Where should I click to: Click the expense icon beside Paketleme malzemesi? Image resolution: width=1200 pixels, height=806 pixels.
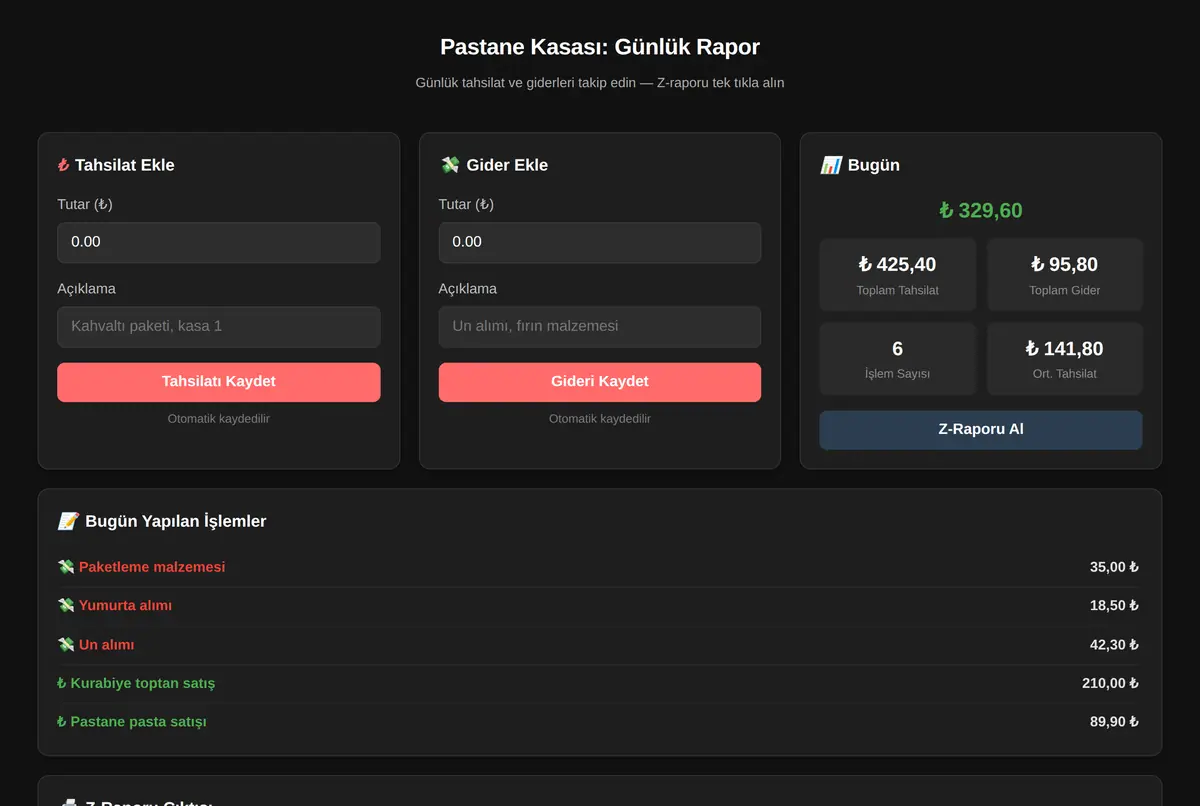(66, 567)
